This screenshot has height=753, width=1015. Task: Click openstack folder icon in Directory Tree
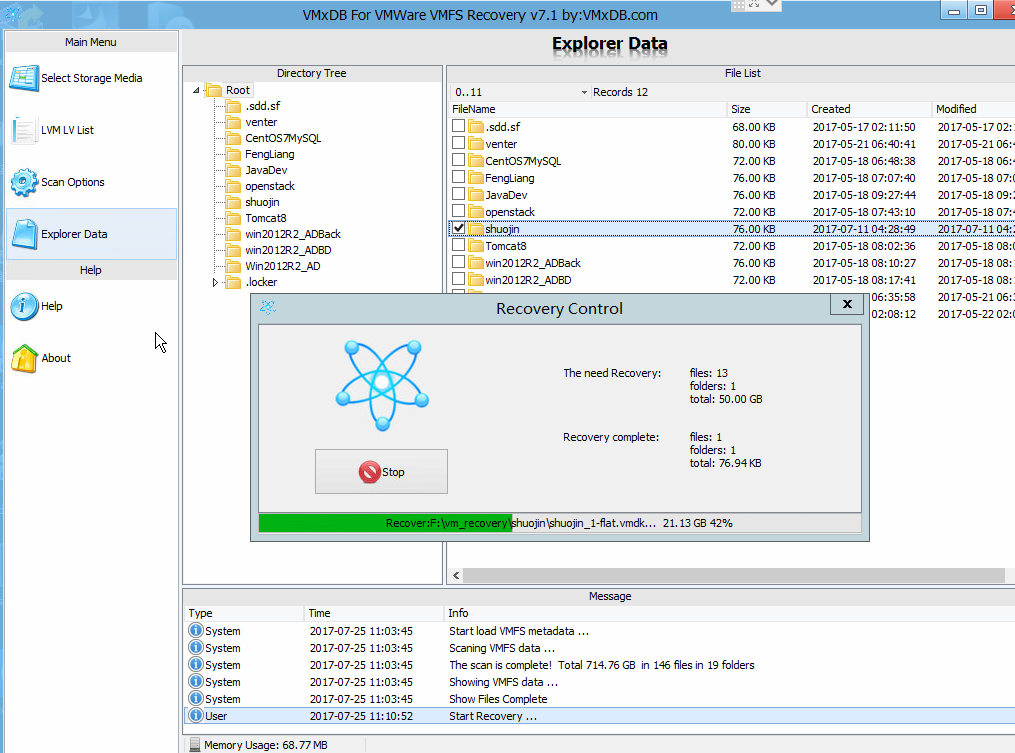[x=233, y=186]
